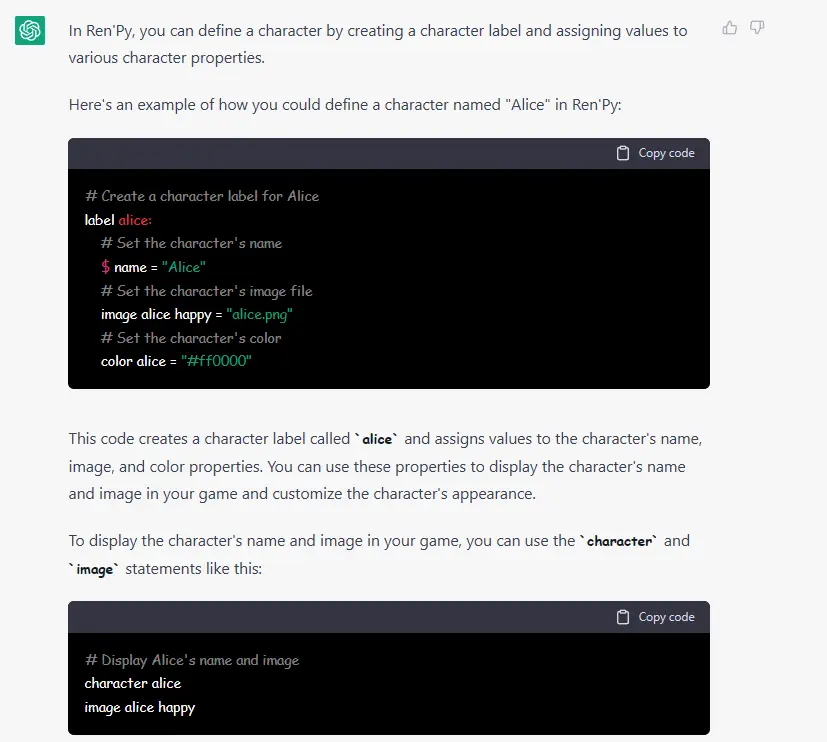
Task: Click the code line '$ name = "Alice"'
Action: [x=153, y=267]
